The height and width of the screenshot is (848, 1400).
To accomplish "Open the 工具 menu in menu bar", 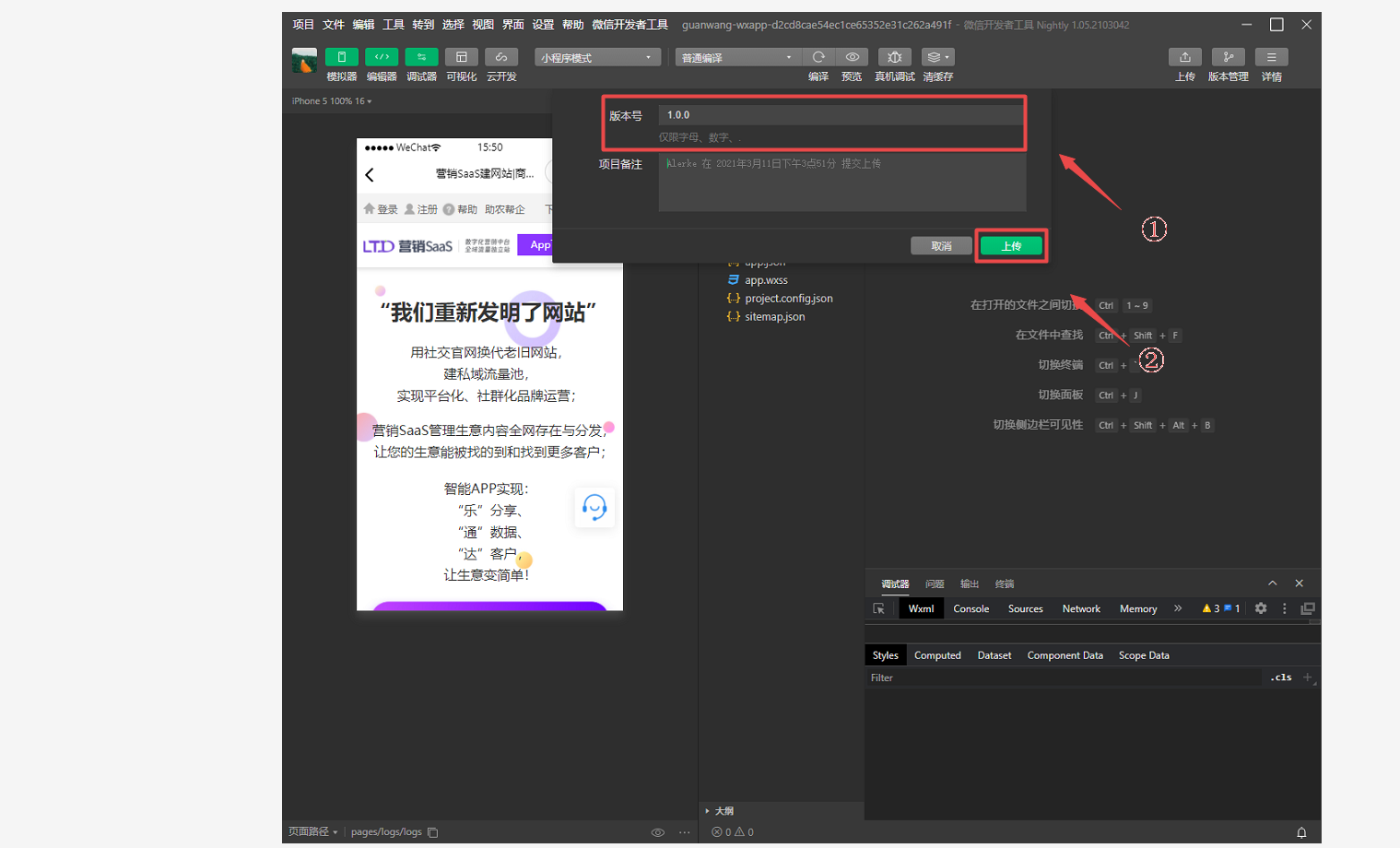I will [394, 25].
